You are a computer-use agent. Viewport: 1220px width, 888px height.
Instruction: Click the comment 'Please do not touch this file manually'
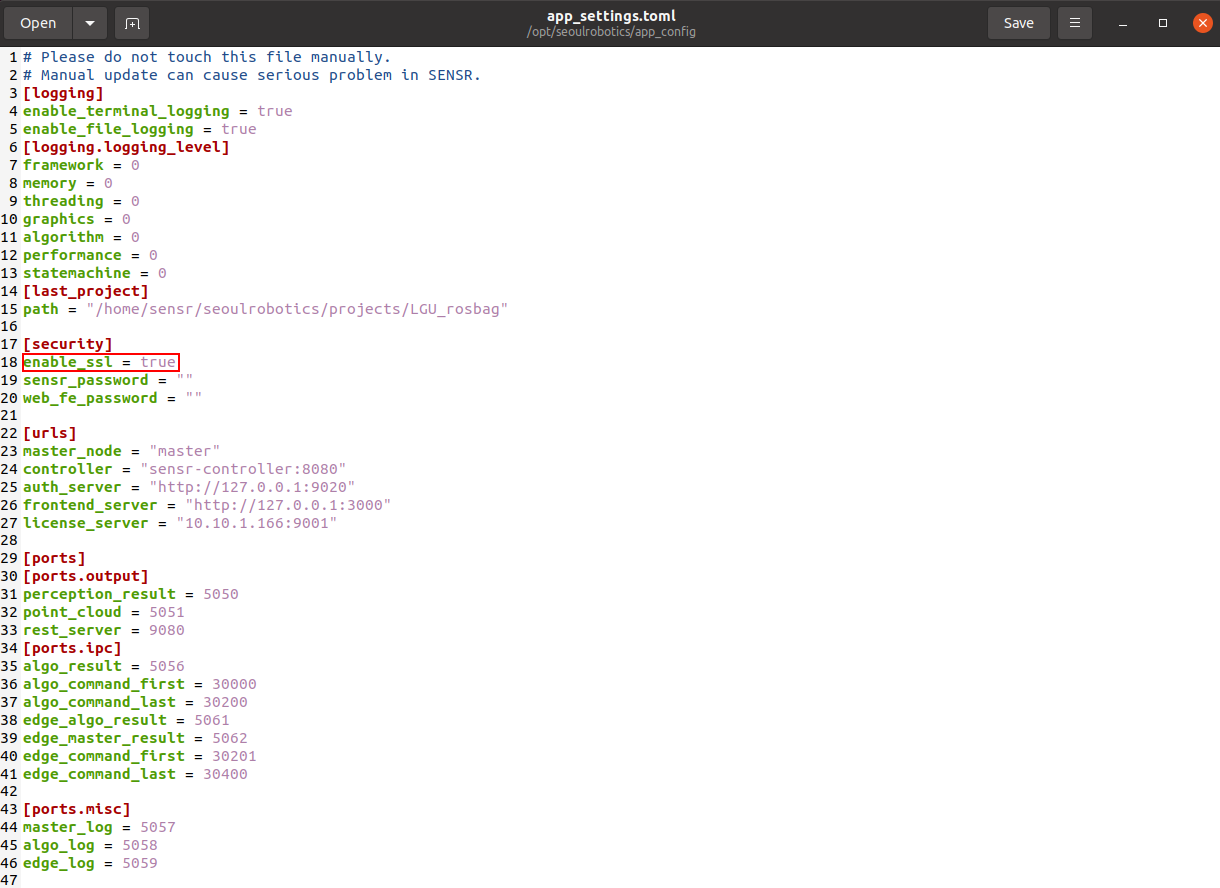[207, 57]
